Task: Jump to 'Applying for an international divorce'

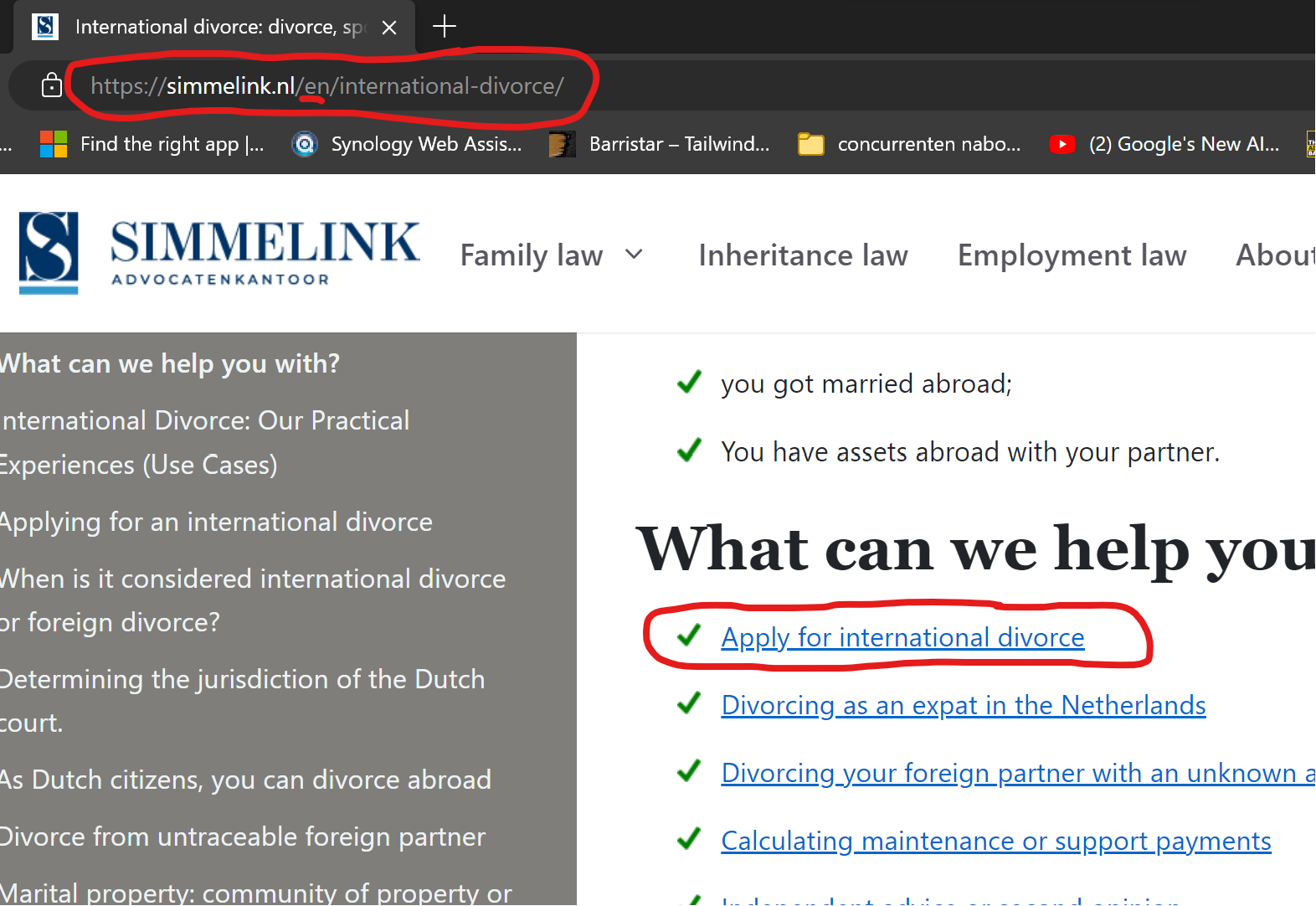Action: pos(216,522)
